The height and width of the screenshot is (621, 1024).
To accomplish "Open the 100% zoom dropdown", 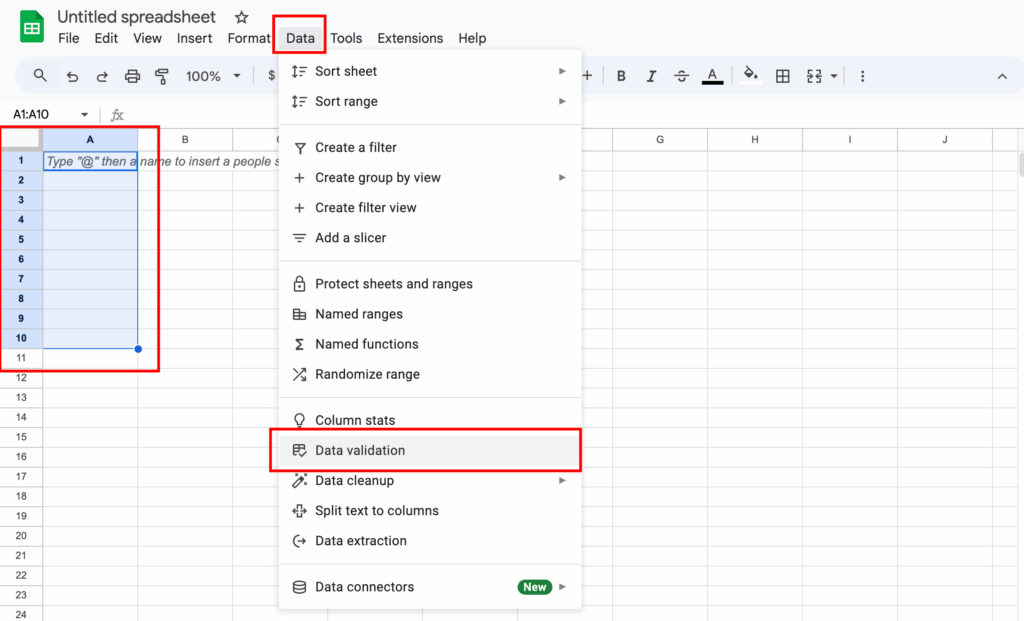I will 213,76.
